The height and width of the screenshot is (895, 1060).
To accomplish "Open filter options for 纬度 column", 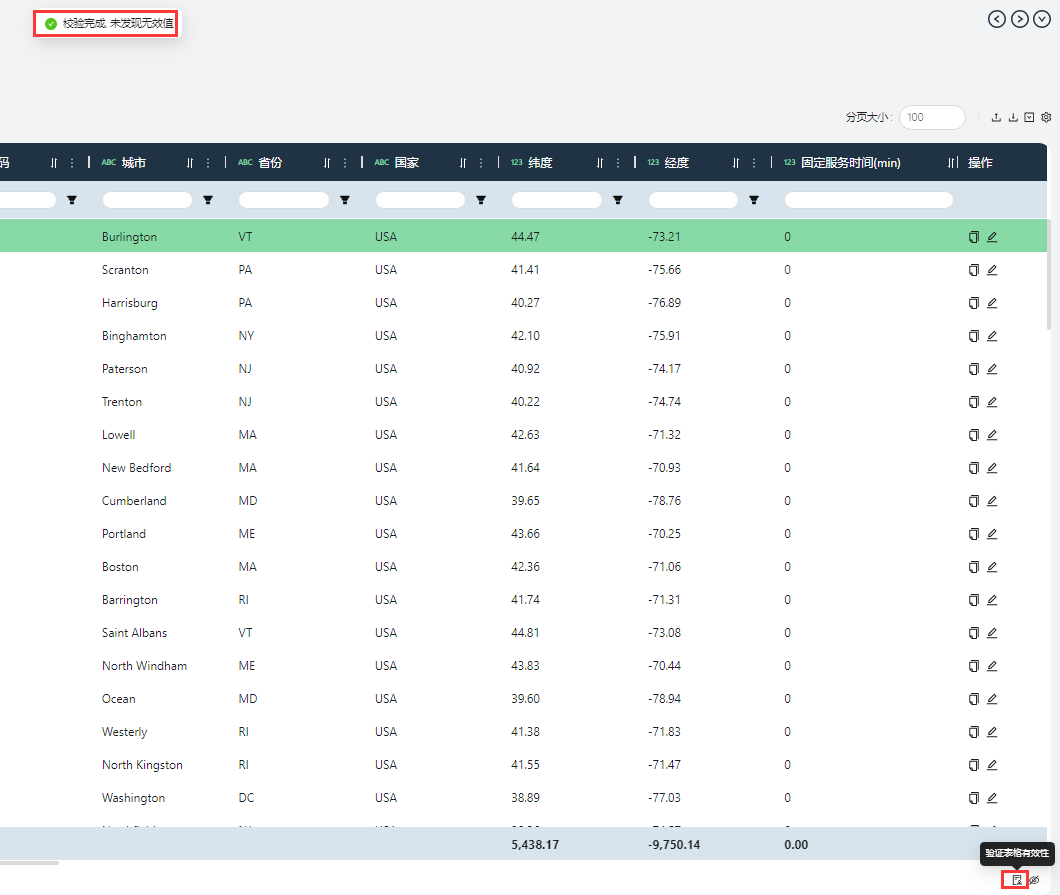I will [617, 200].
